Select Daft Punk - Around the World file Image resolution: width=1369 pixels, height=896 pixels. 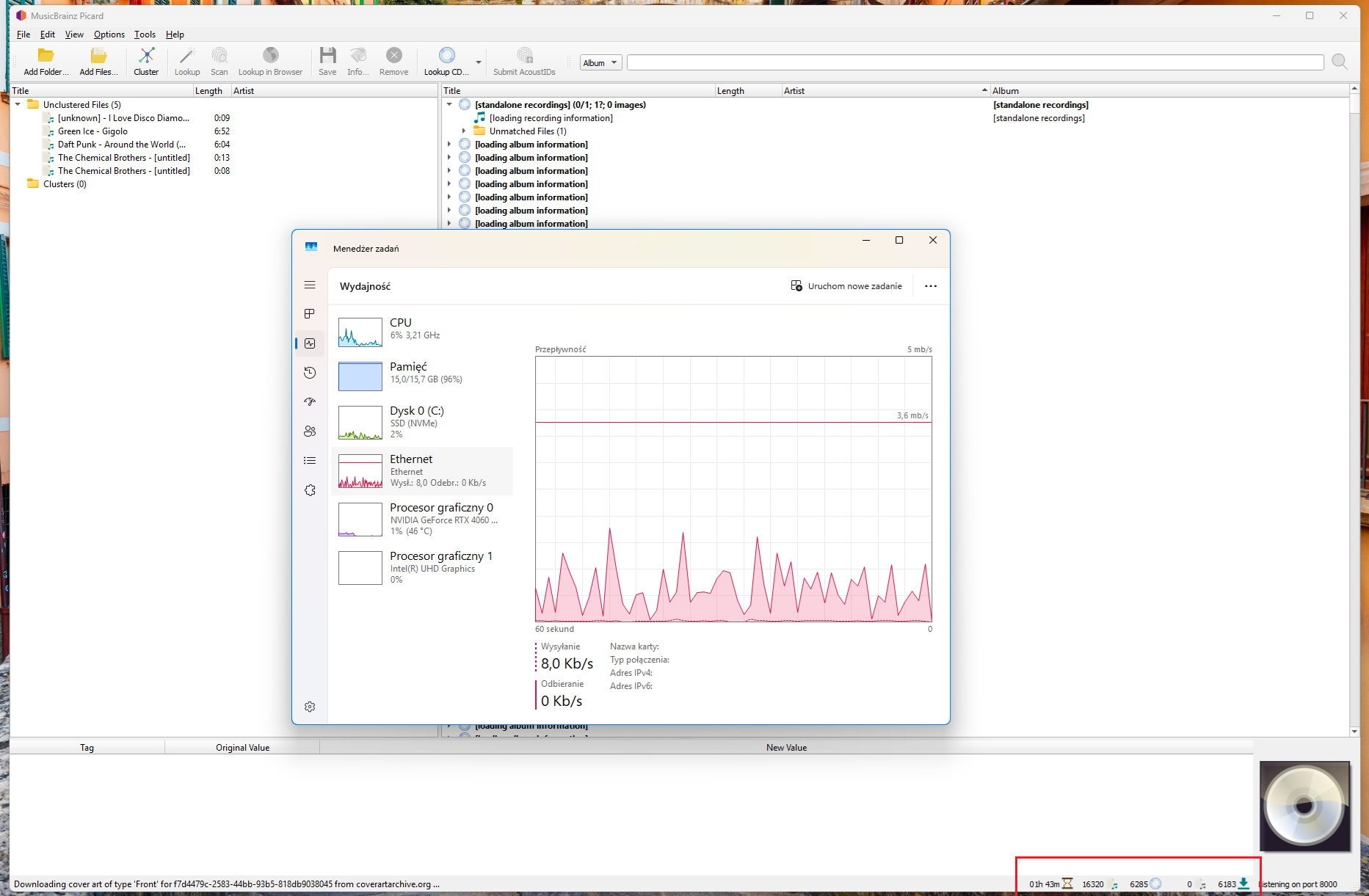point(121,145)
